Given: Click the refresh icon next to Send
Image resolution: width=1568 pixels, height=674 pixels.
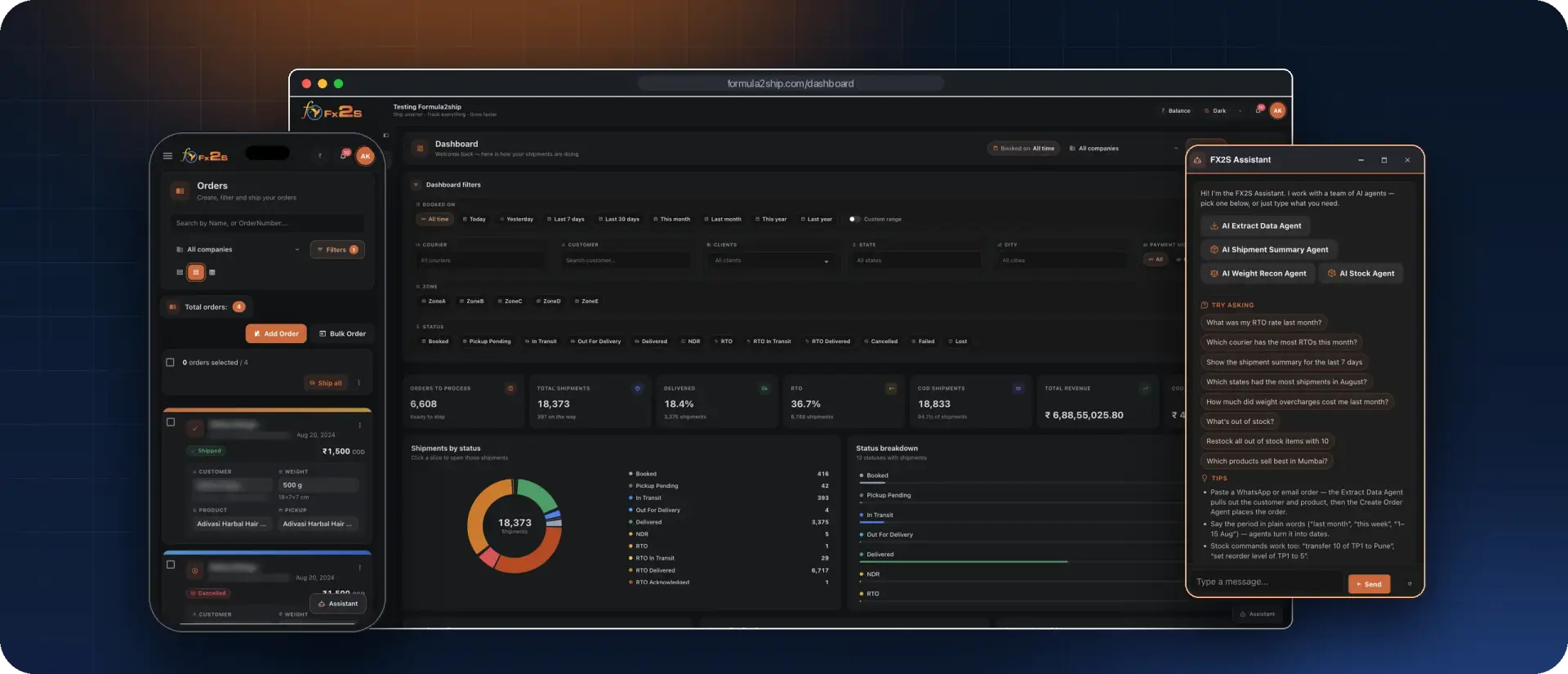Looking at the screenshot, I should point(1410,583).
